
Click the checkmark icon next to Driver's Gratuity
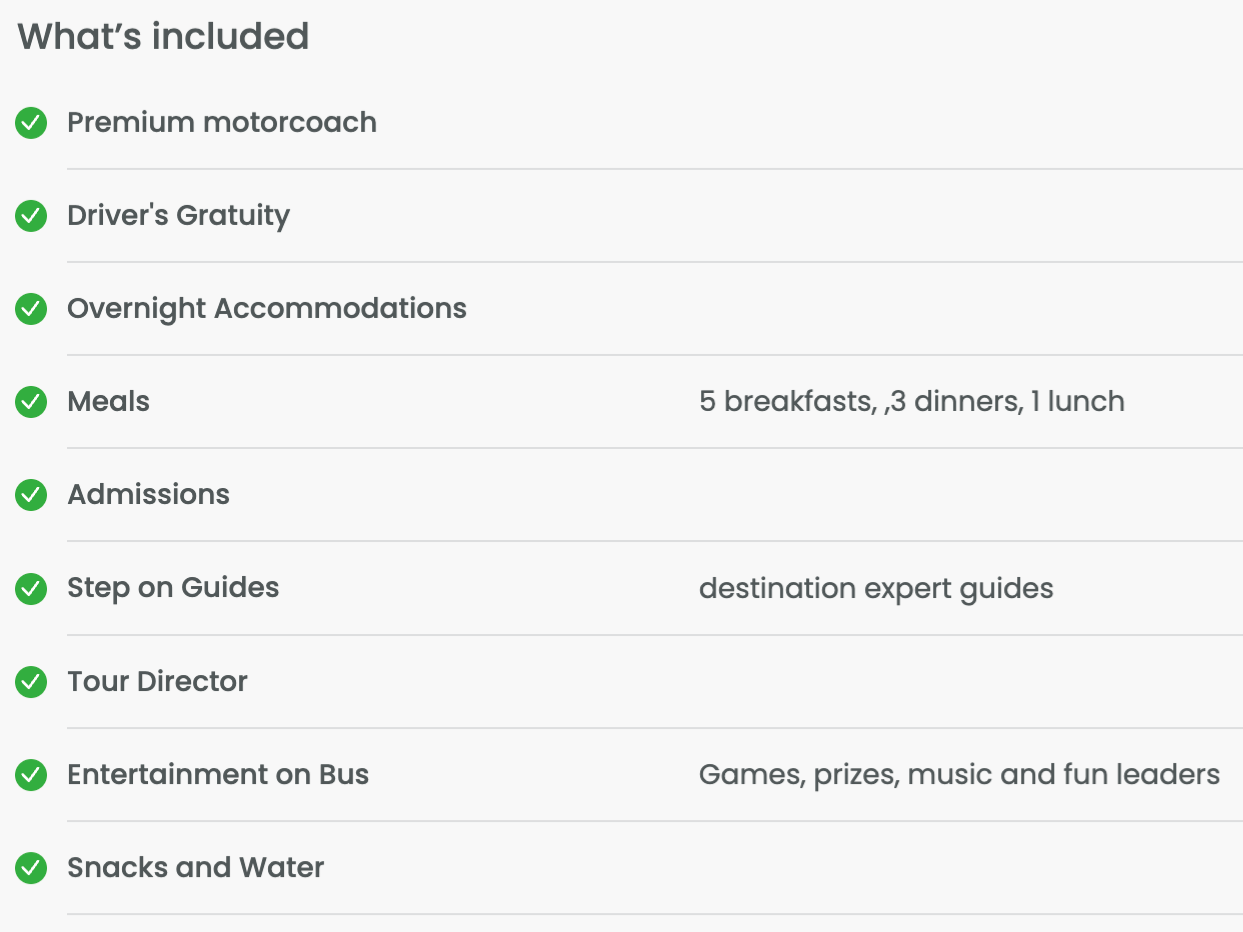point(31,216)
